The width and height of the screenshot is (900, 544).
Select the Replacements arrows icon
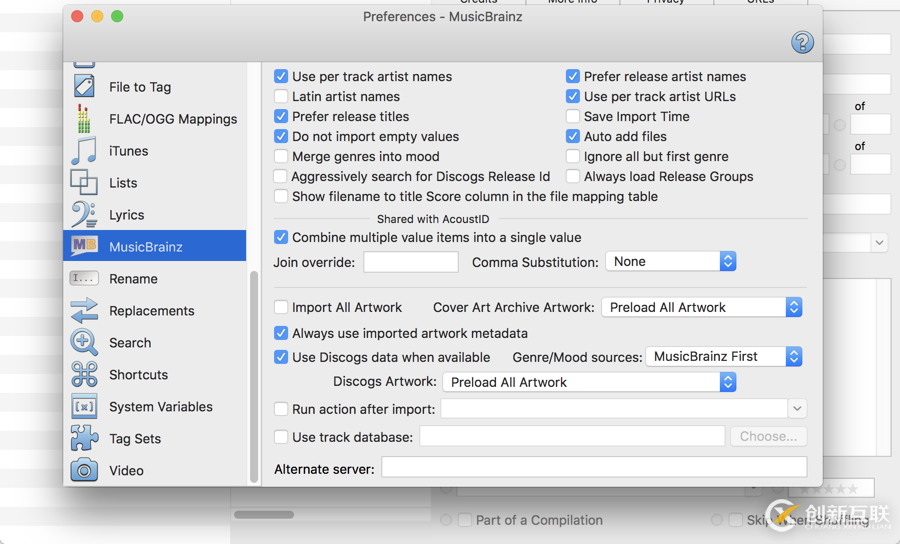point(84,311)
